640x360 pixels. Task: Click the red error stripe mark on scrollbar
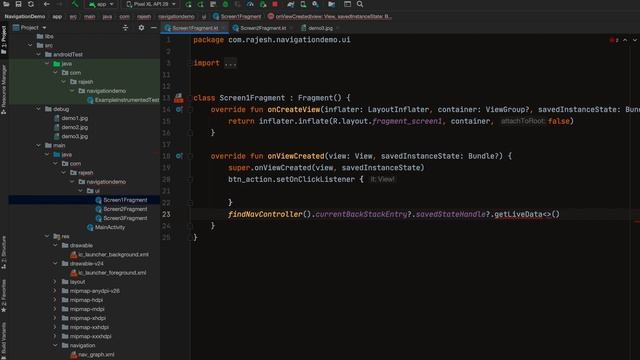click(x=637, y=222)
